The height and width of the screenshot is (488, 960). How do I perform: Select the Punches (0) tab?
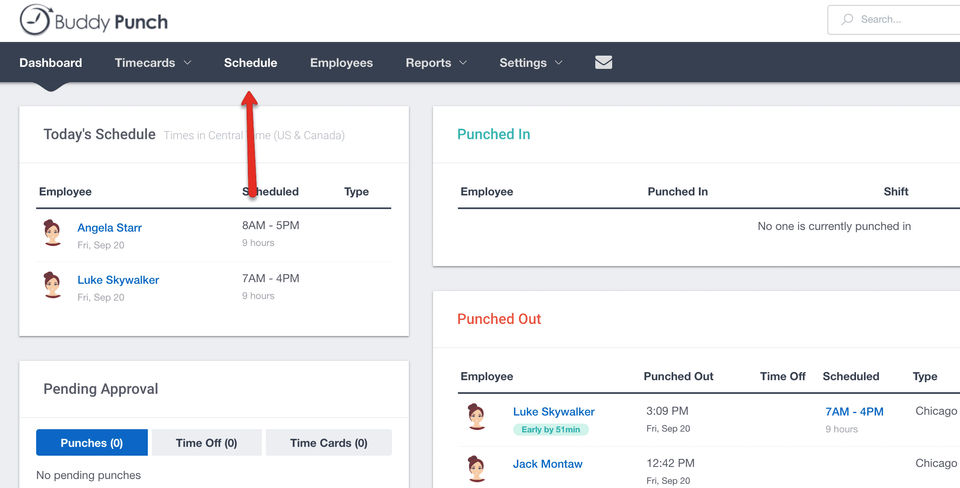pos(92,443)
